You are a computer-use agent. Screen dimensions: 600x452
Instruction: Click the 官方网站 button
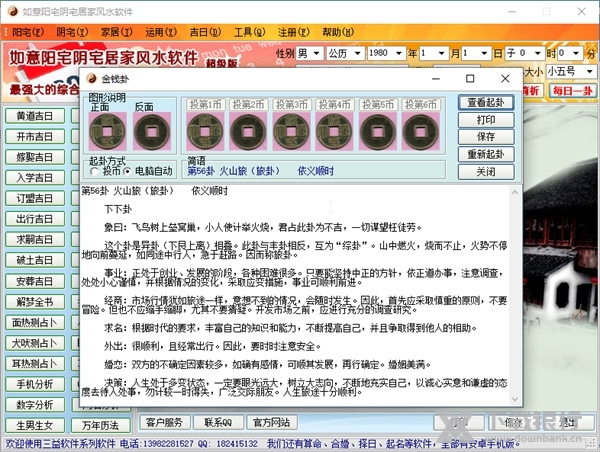[272, 423]
